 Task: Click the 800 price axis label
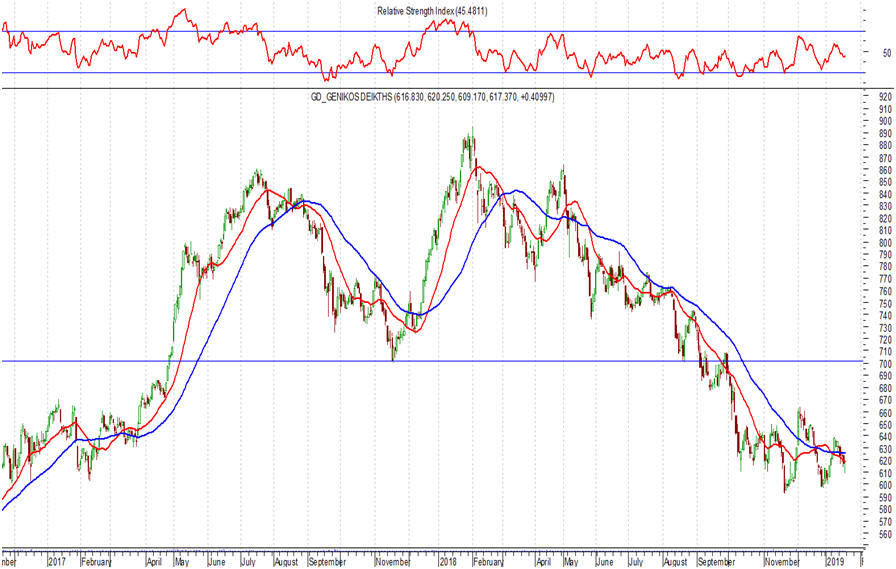[885, 243]
